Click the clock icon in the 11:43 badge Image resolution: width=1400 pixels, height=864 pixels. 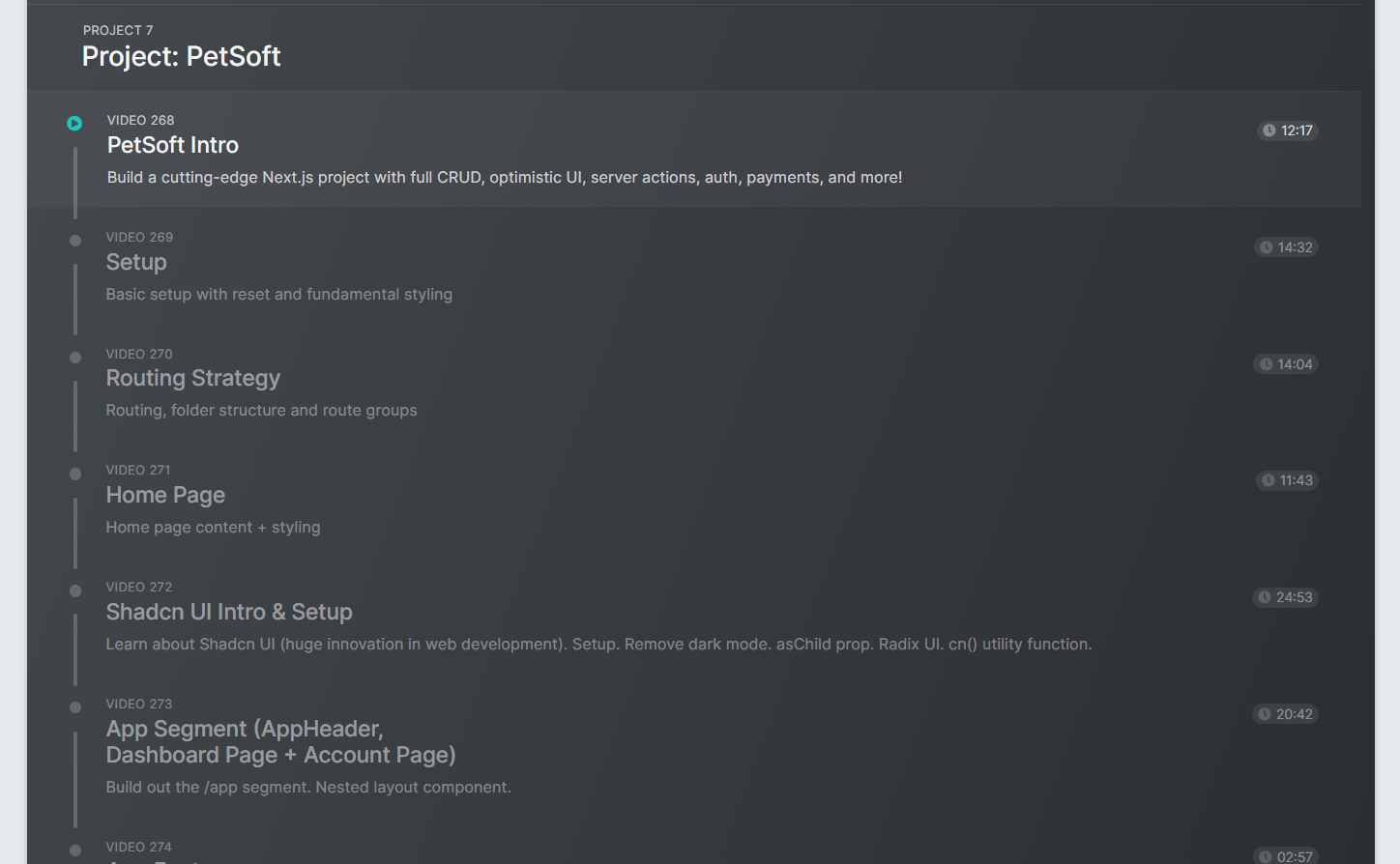click(x=1269, y=480)
